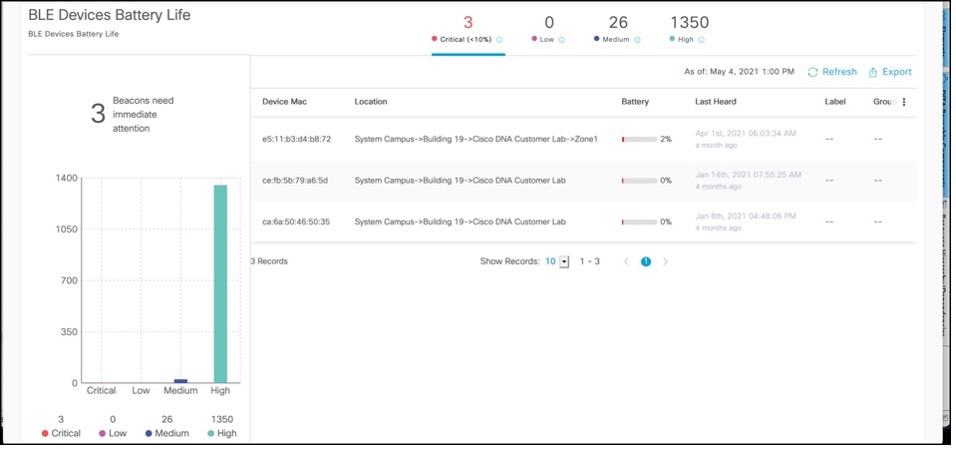Click the info icon next to Critical (<10%)
Viewport: 956px width, 449px height.
click(x=499, y=40)
